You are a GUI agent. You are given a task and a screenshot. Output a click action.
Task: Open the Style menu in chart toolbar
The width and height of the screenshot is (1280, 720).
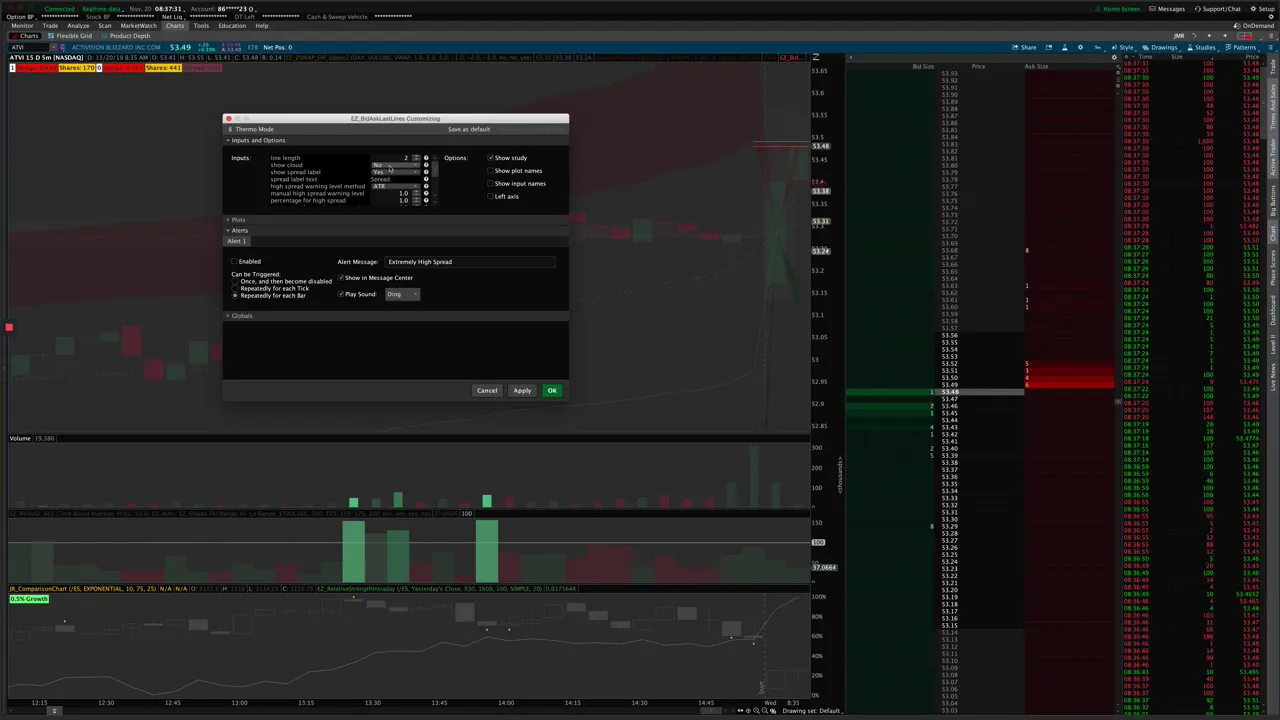(1124, 47)
